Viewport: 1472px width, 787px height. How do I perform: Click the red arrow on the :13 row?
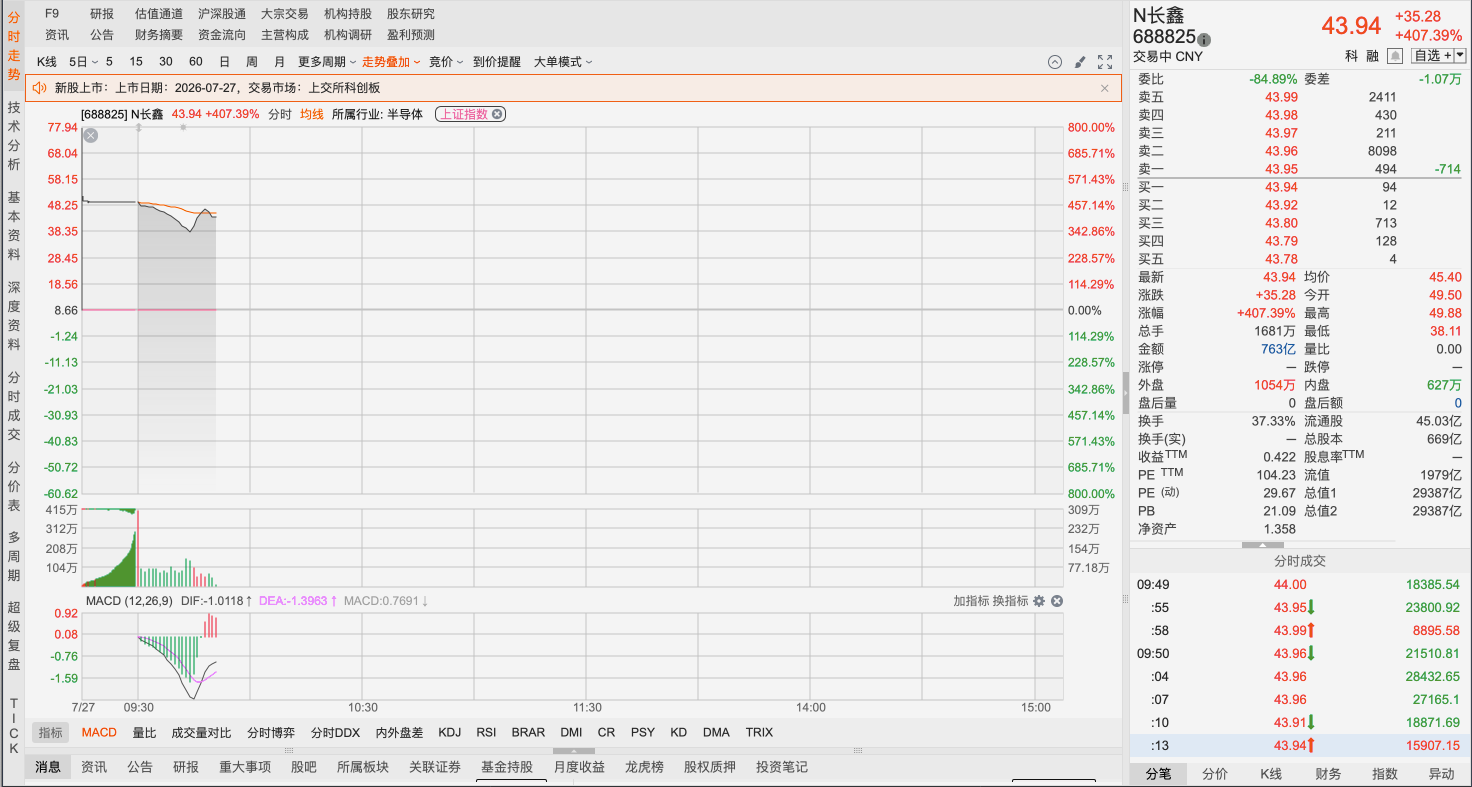pos(1310,745)
